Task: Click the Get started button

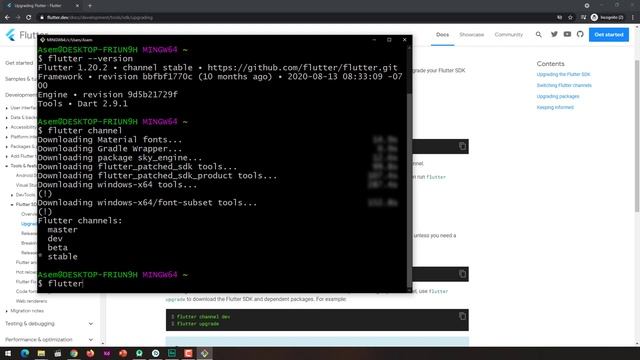Action: tap(609, 35)
